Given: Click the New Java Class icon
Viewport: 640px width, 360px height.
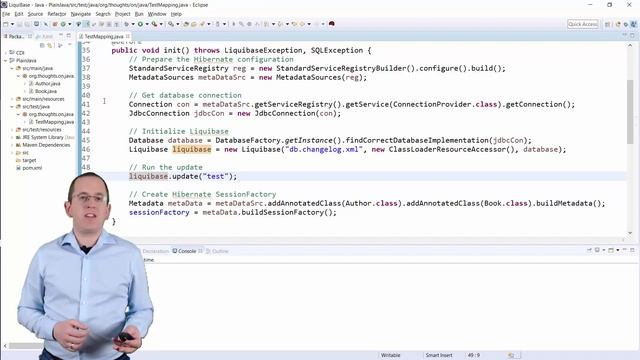Looking at the screenshot, I should coord(62,24).
